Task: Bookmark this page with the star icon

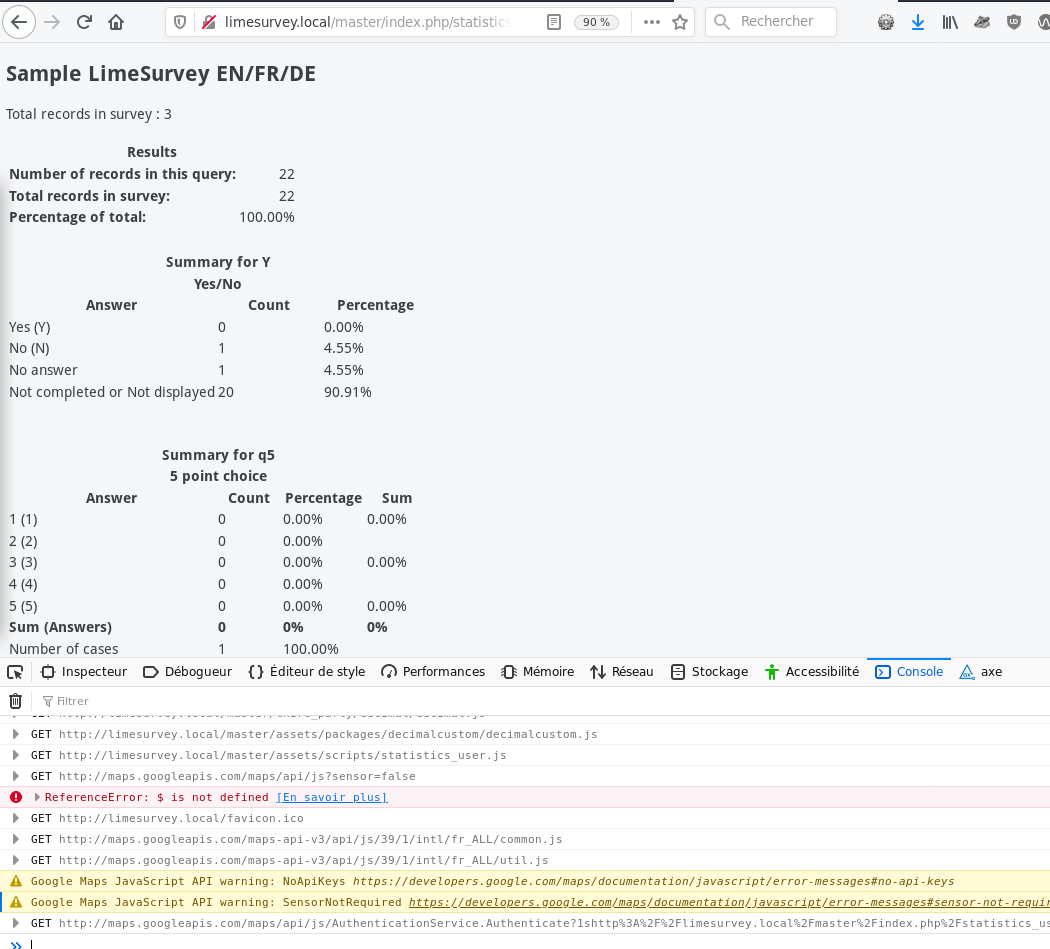Action: pyautogui.click(x=680, y=22)
